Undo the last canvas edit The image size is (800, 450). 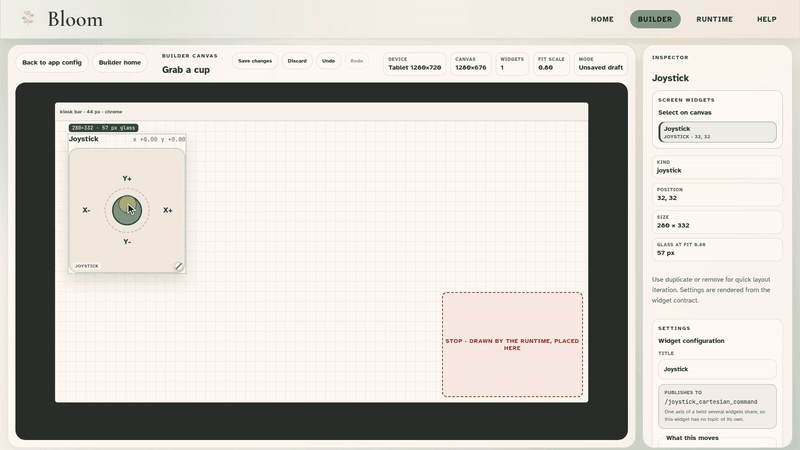click(x=329, y=61)
